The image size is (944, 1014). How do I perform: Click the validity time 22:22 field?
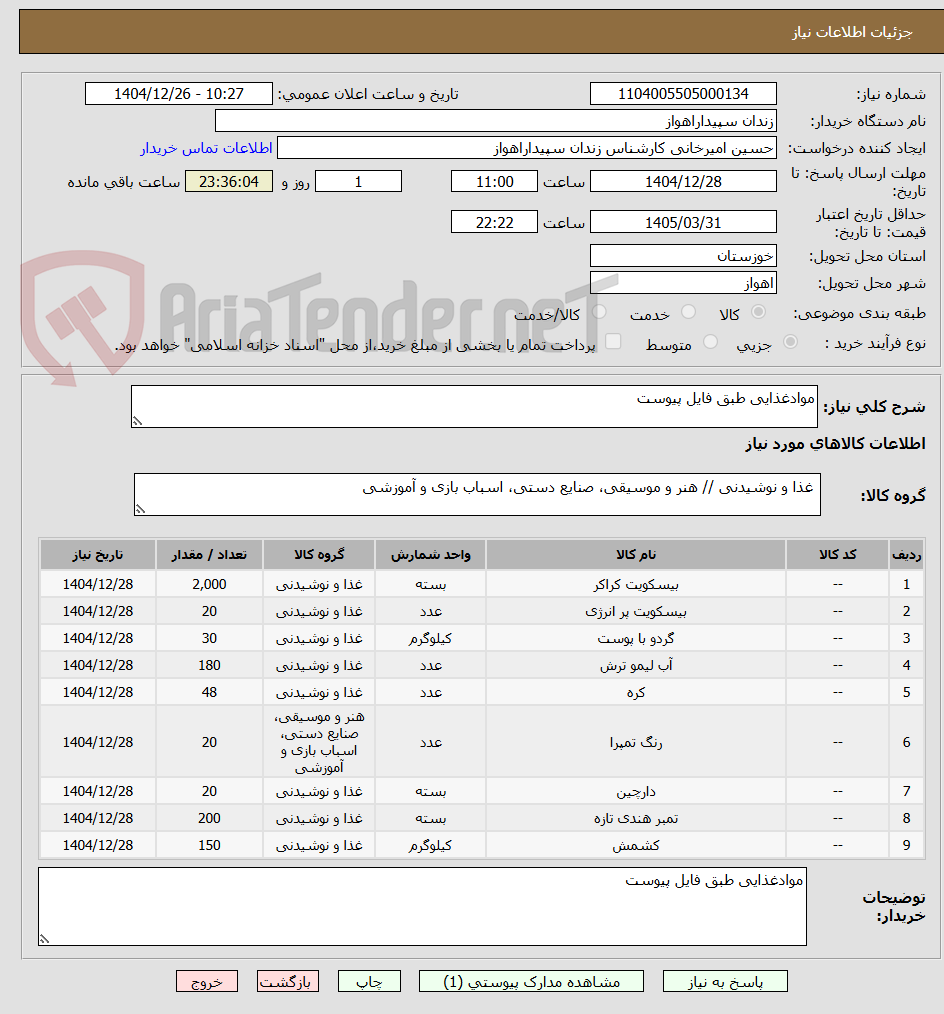click(495, 222)
